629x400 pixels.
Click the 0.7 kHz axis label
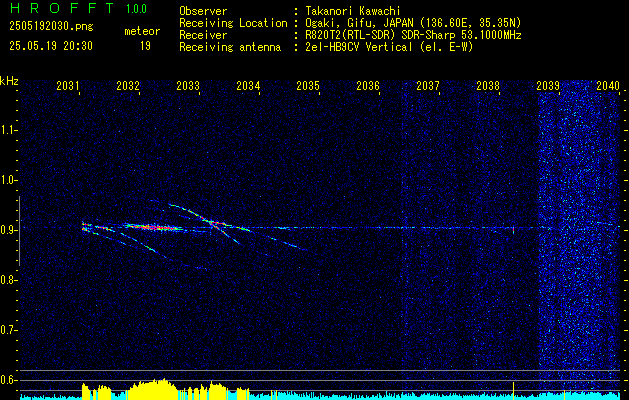click(x=8, y=330)
